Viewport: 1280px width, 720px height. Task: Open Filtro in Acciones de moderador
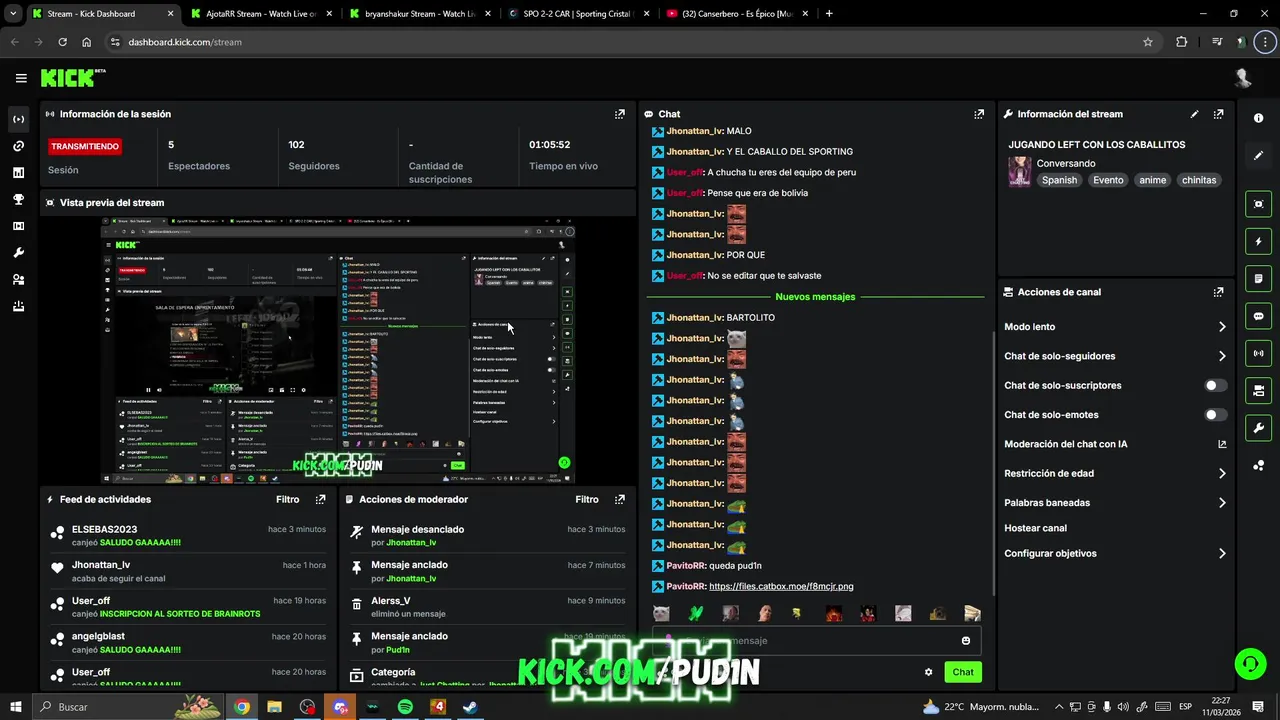point(587,499)
